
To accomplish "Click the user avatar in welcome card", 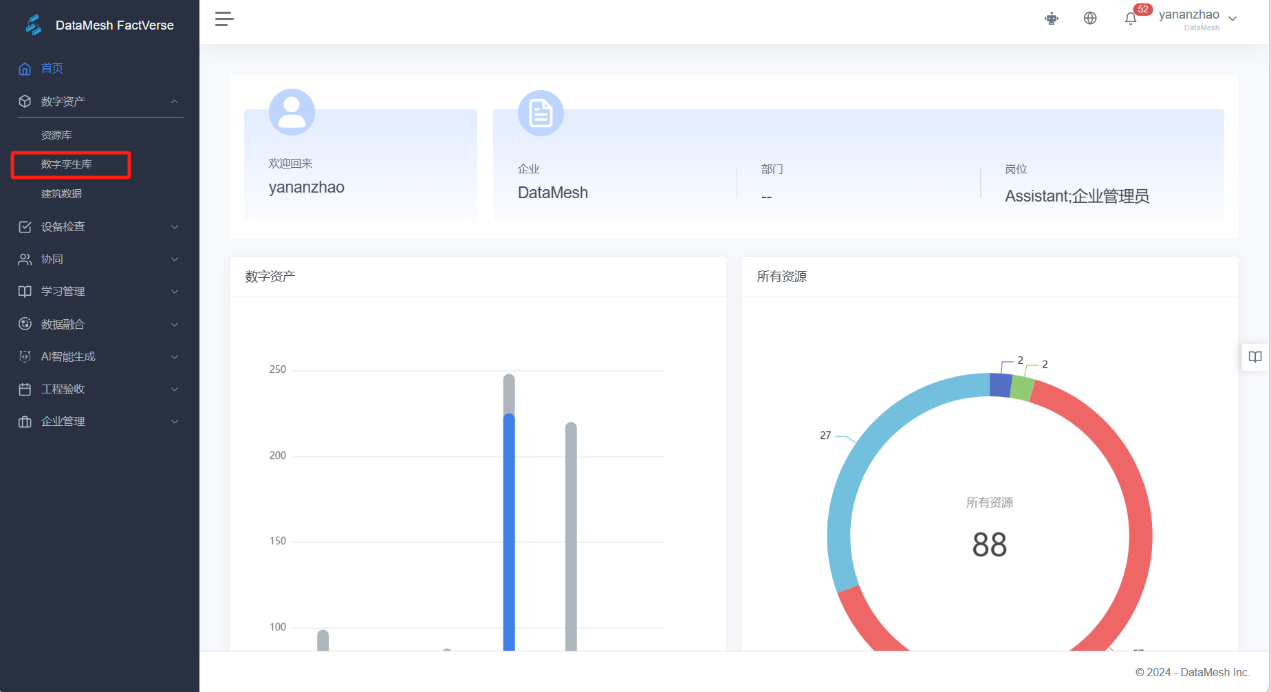I will pyautogui.click(x=292, y=112).
